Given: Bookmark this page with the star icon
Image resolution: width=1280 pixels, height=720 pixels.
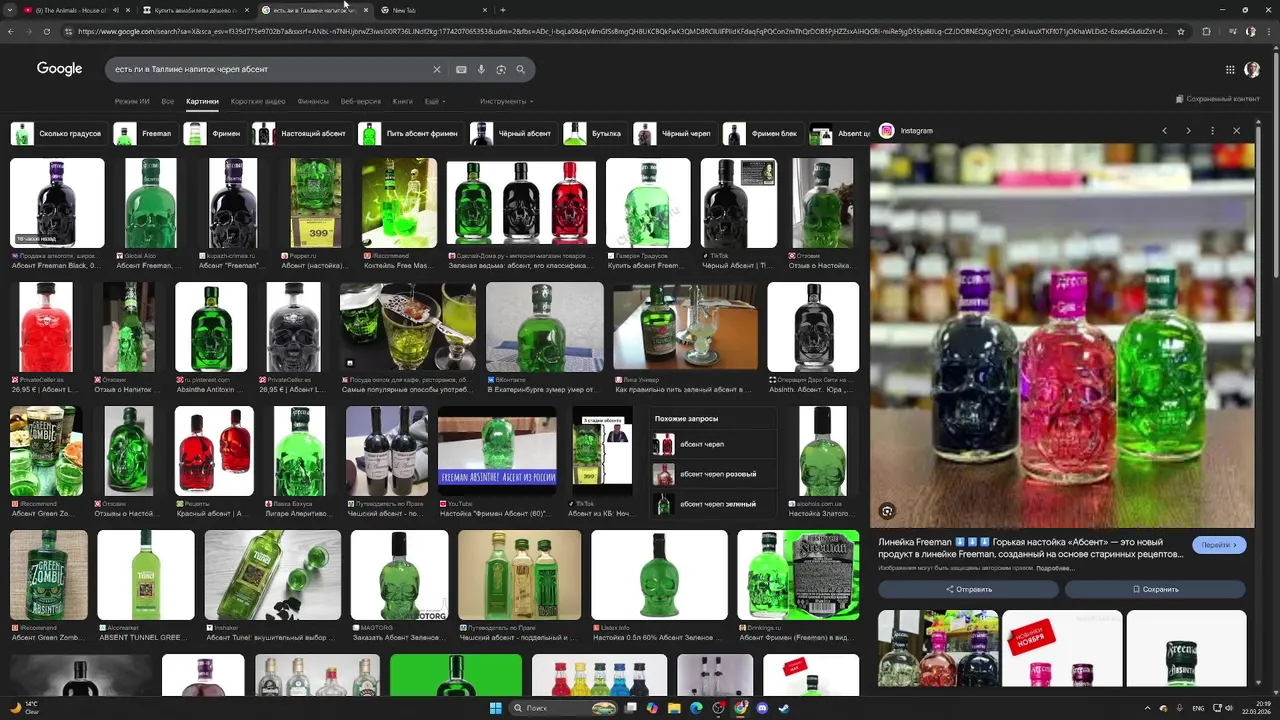Looking at the screenshot, I should [1181, 31].
